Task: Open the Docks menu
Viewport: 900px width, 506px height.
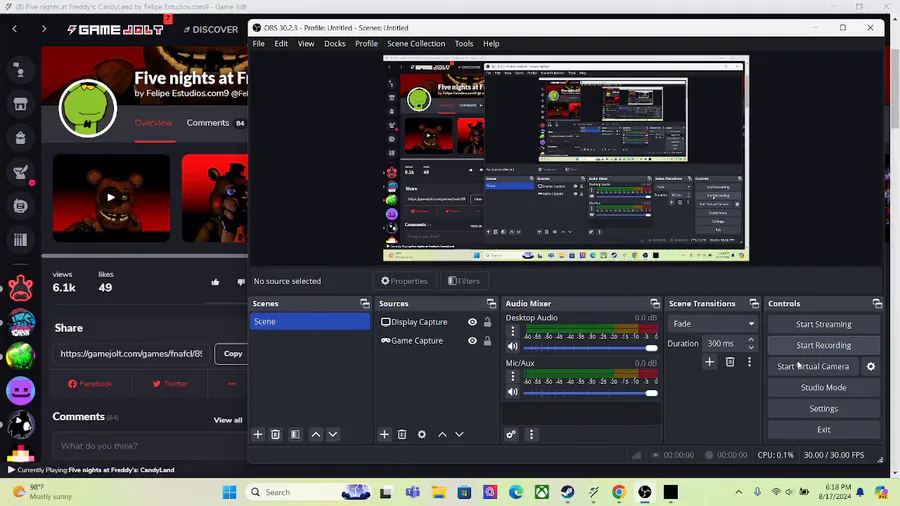Action: pos(335,44)
